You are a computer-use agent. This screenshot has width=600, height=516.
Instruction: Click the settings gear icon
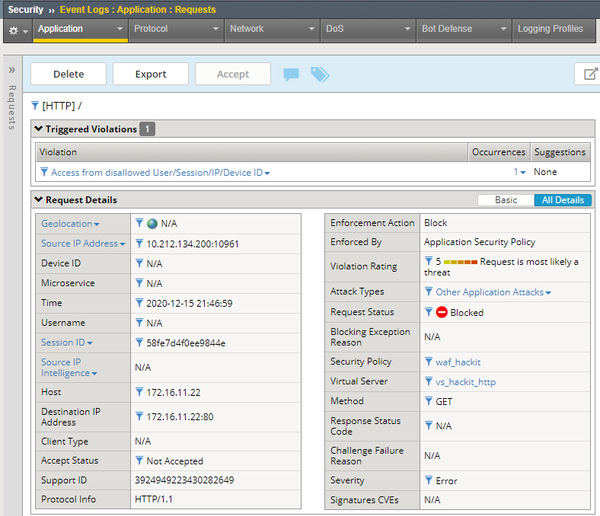point(13,30)
